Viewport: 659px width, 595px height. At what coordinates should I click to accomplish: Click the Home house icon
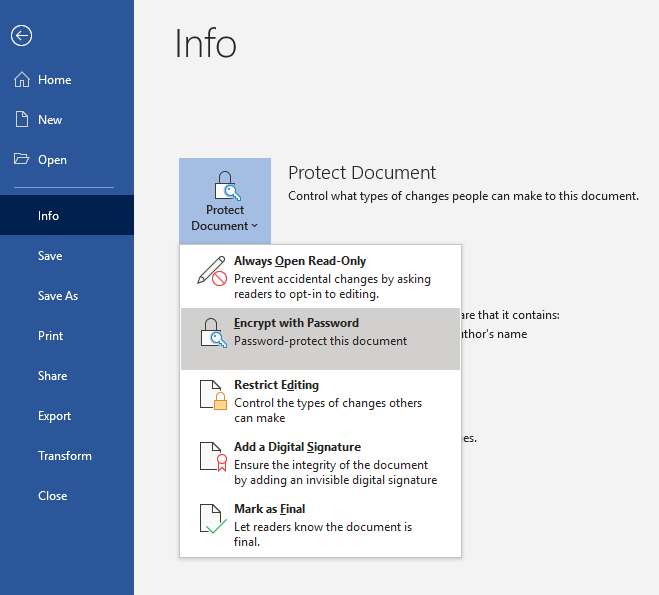[x=22, y=79]
